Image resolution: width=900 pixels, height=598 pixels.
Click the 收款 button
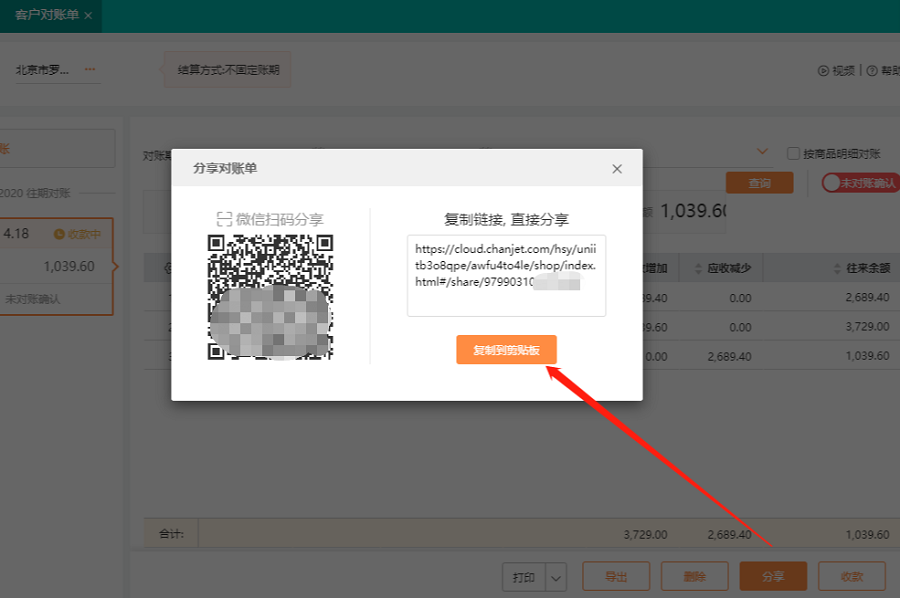[852, 576]
